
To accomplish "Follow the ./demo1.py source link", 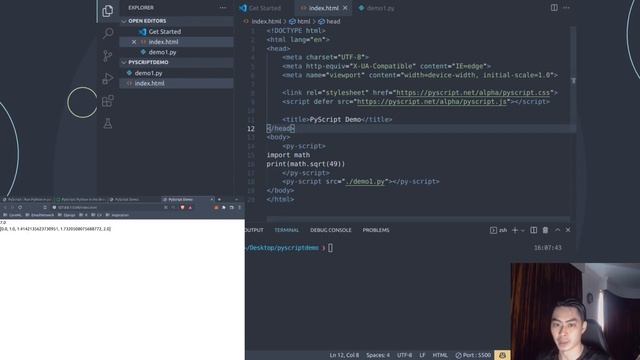I will tap(365, 182).
